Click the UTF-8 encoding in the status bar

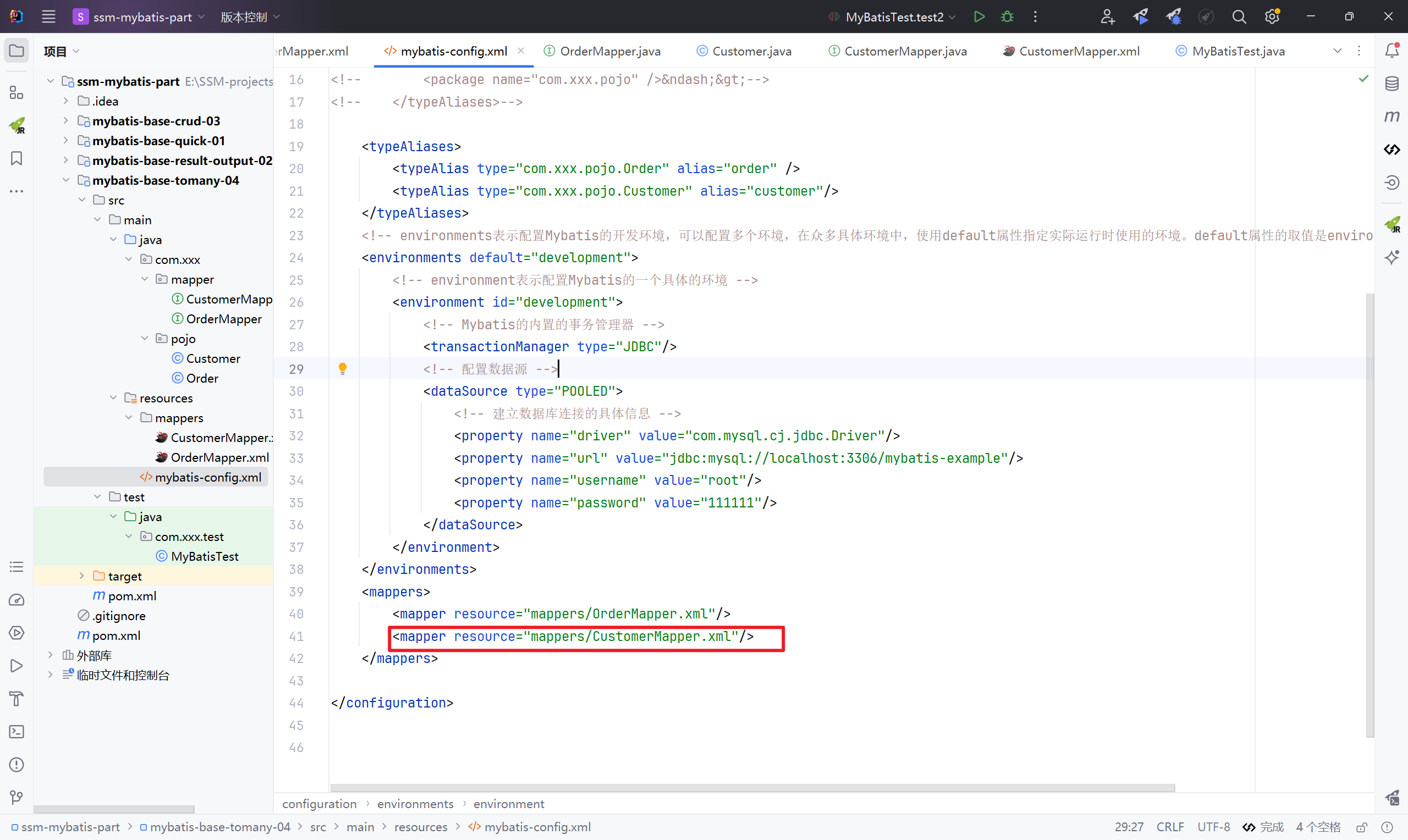point(1213,827)
